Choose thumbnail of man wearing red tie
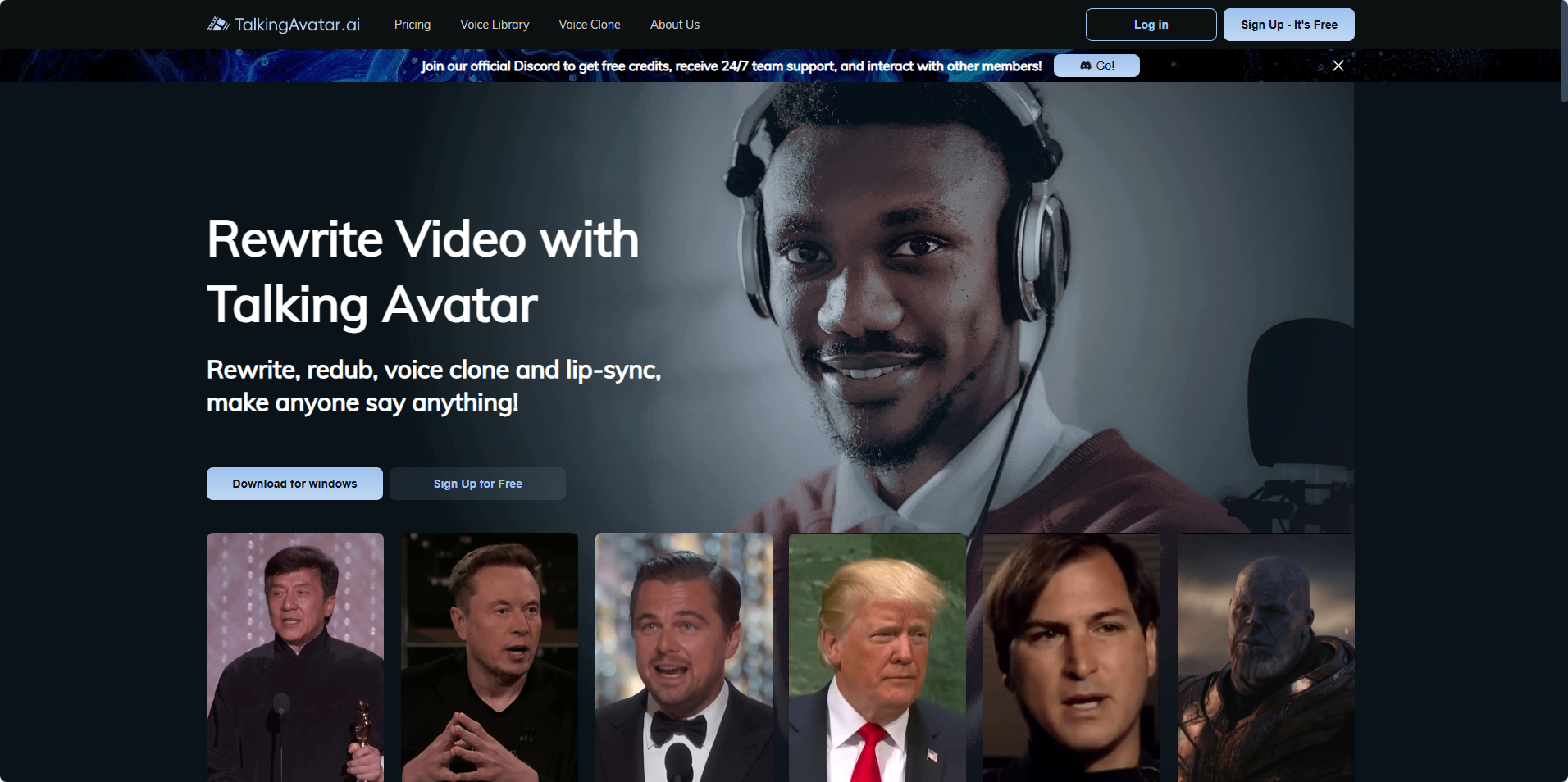The height and width of the screenshot is (782, 1568). [877, 657]
